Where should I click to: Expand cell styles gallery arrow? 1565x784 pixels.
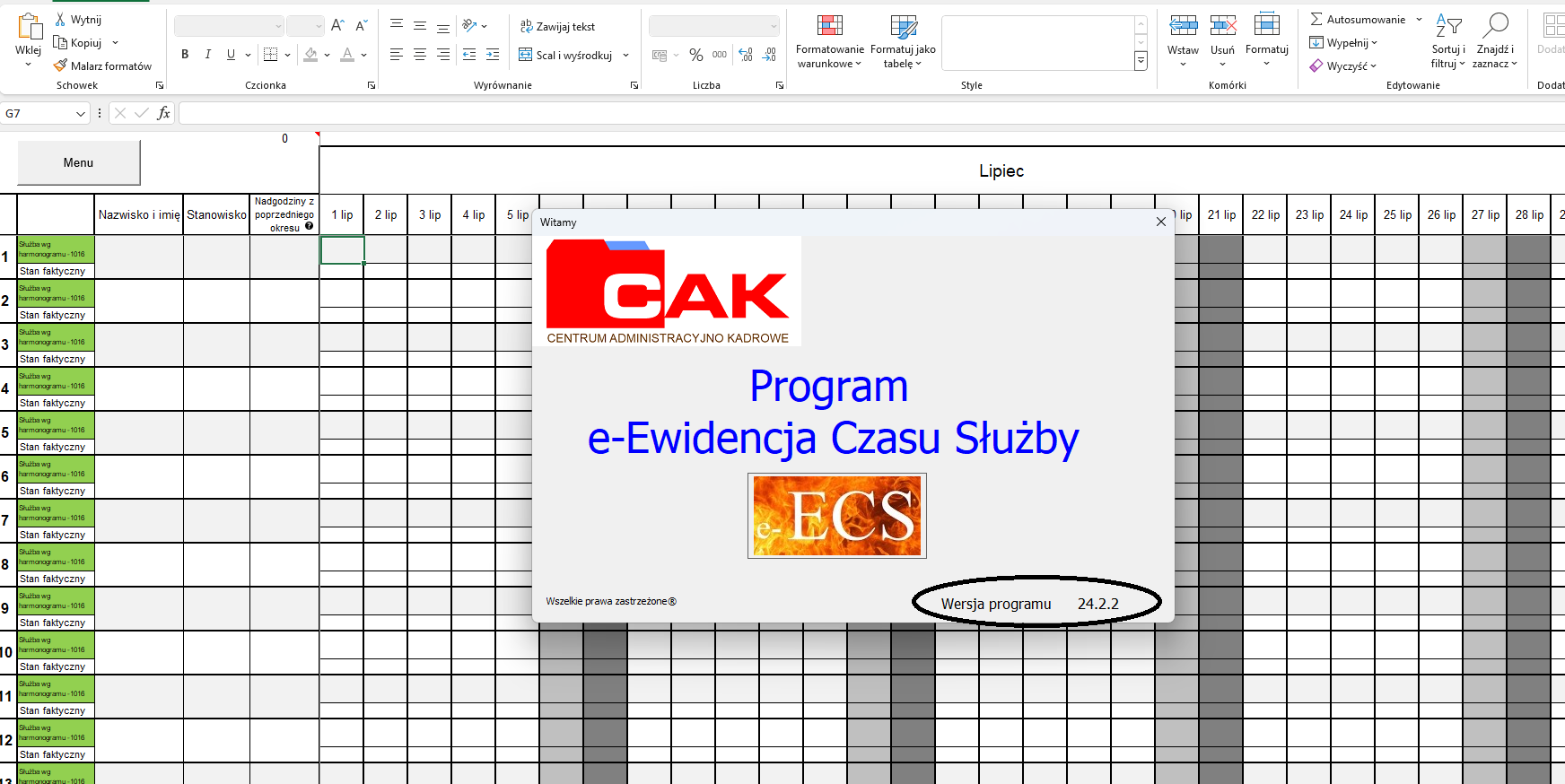[x=1141, y=61]
